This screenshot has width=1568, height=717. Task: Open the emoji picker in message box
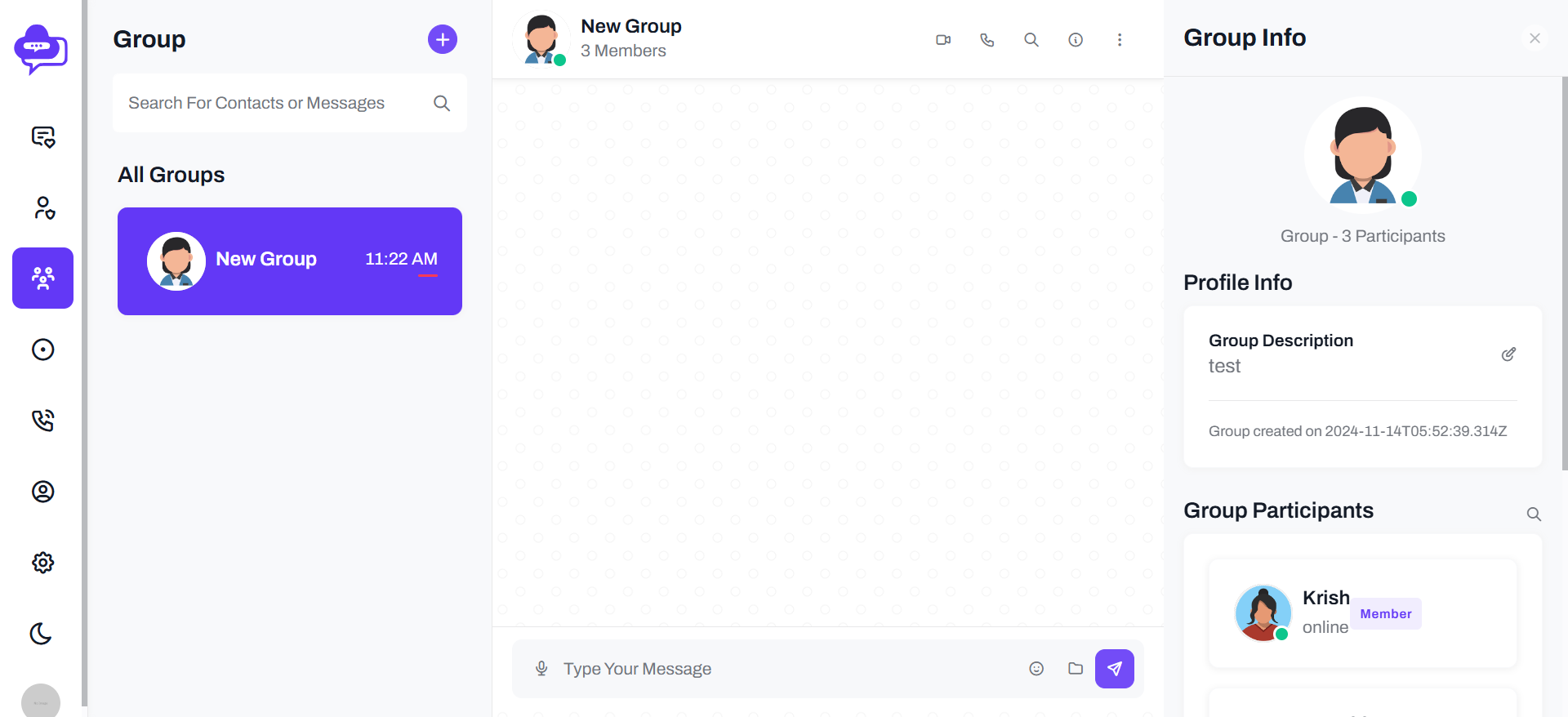tap(1036, 669)
